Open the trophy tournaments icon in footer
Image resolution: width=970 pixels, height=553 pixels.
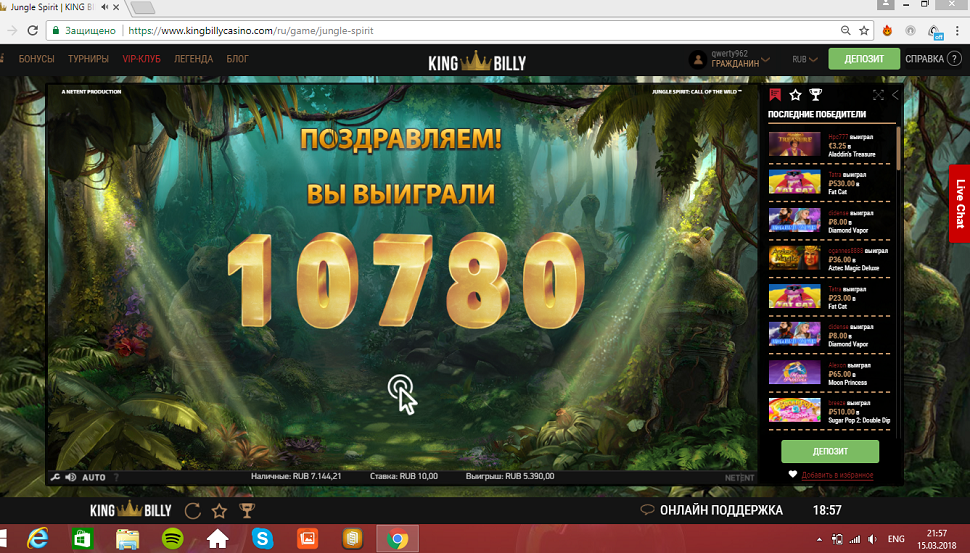tap(246, 511)
